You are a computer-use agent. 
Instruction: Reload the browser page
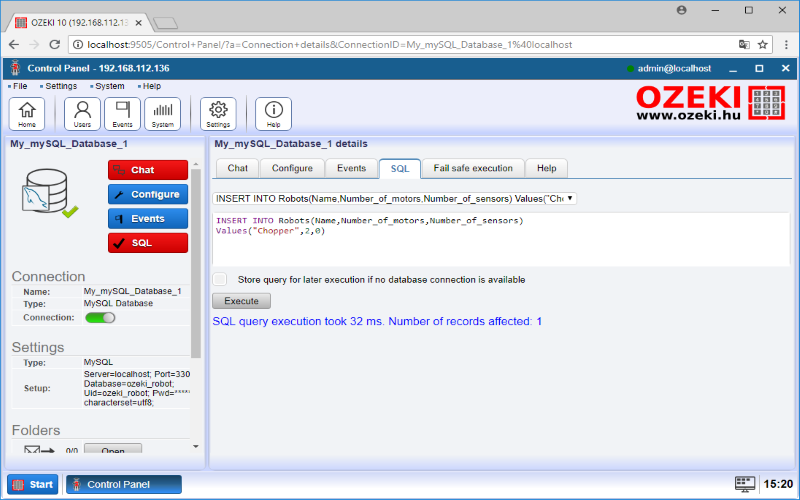[x=55, y=44]
